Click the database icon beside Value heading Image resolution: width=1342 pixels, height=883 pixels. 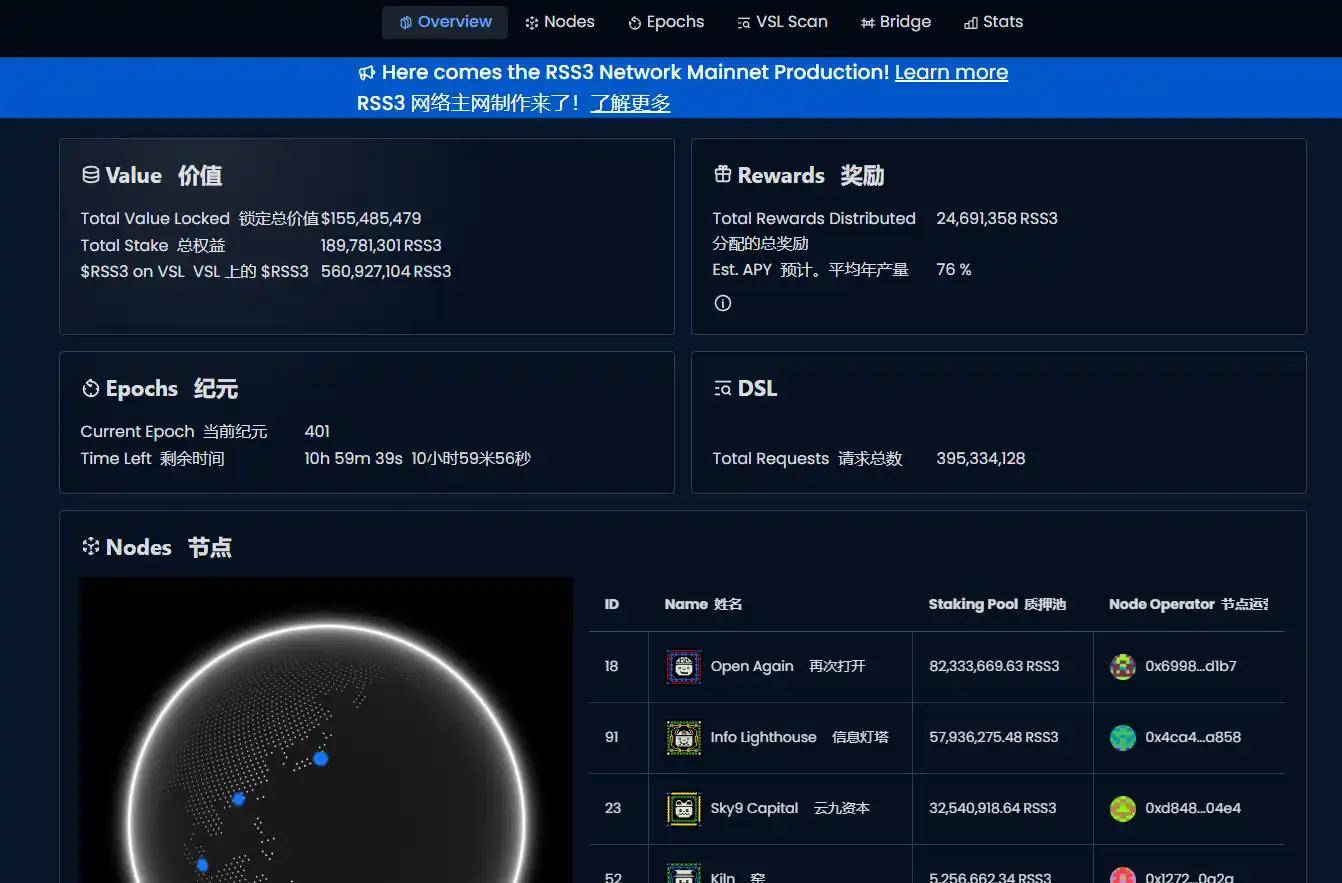(90, 175)
